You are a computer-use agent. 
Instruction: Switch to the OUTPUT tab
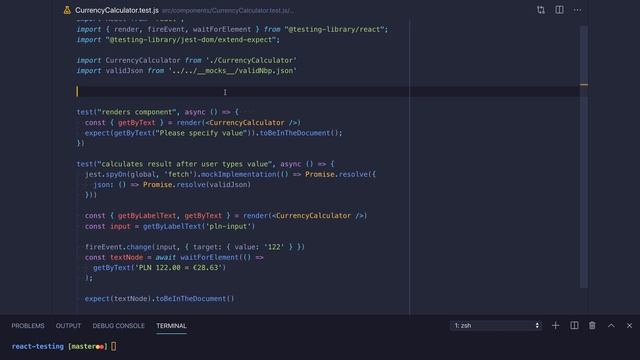click(x=68, y=326)
